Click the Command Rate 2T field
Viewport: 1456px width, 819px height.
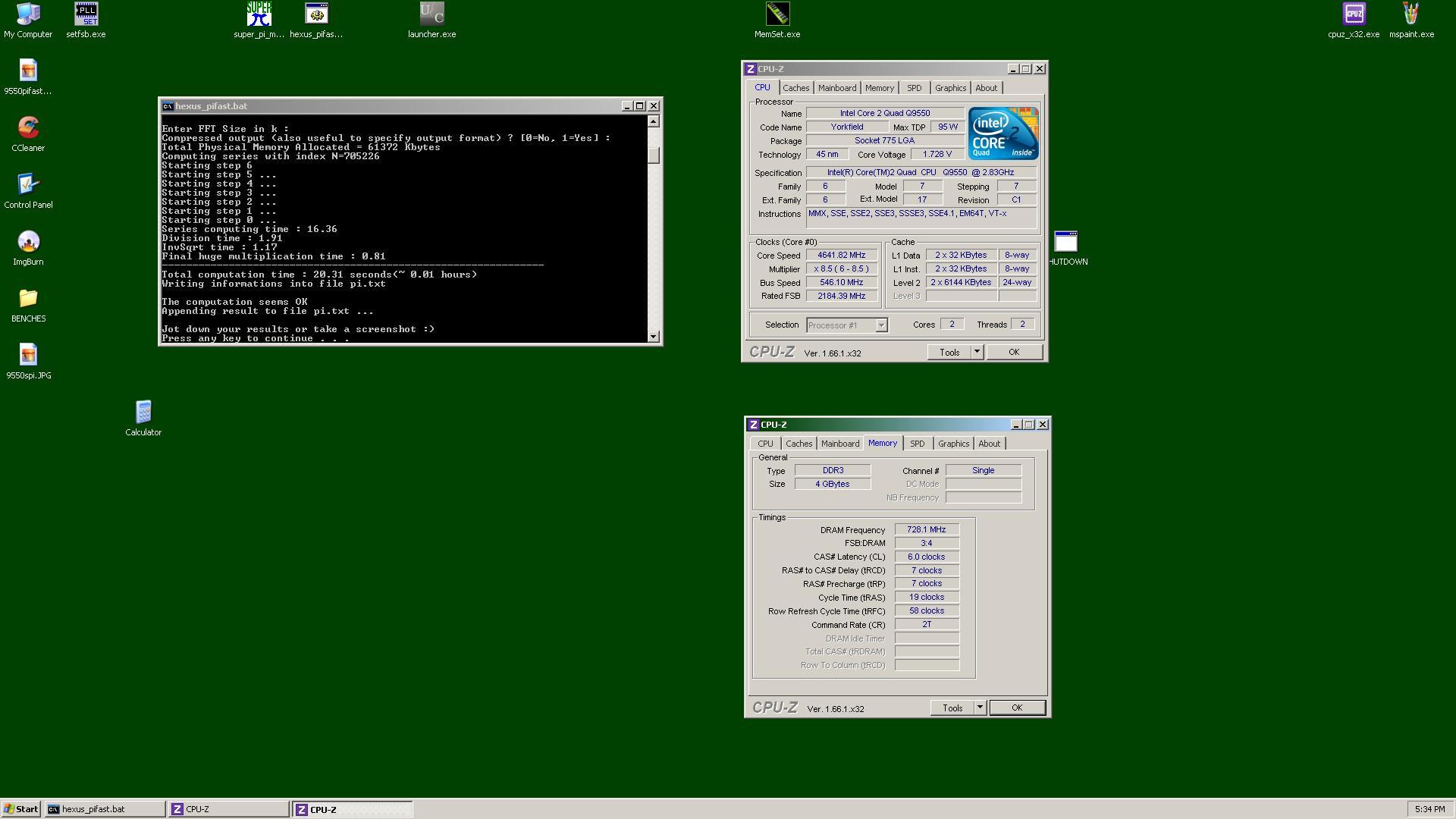click(x=927, y=624)
